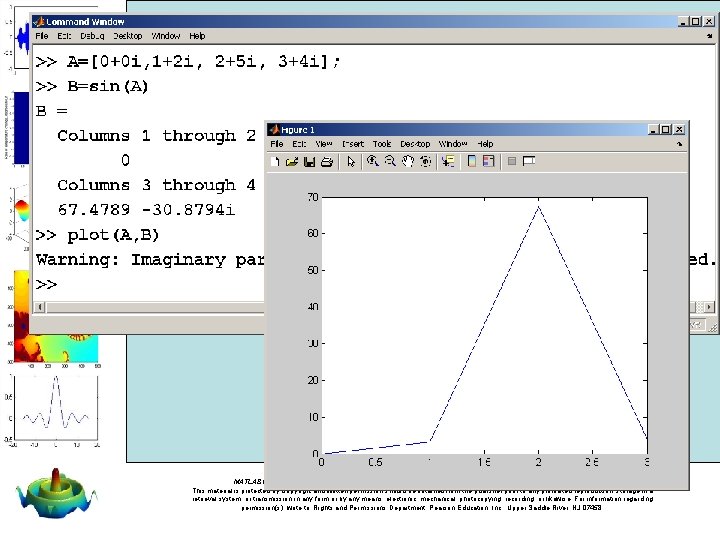Open Tools menu in Figure 1 window
The image size is (720, 540).
pos(382,144)
